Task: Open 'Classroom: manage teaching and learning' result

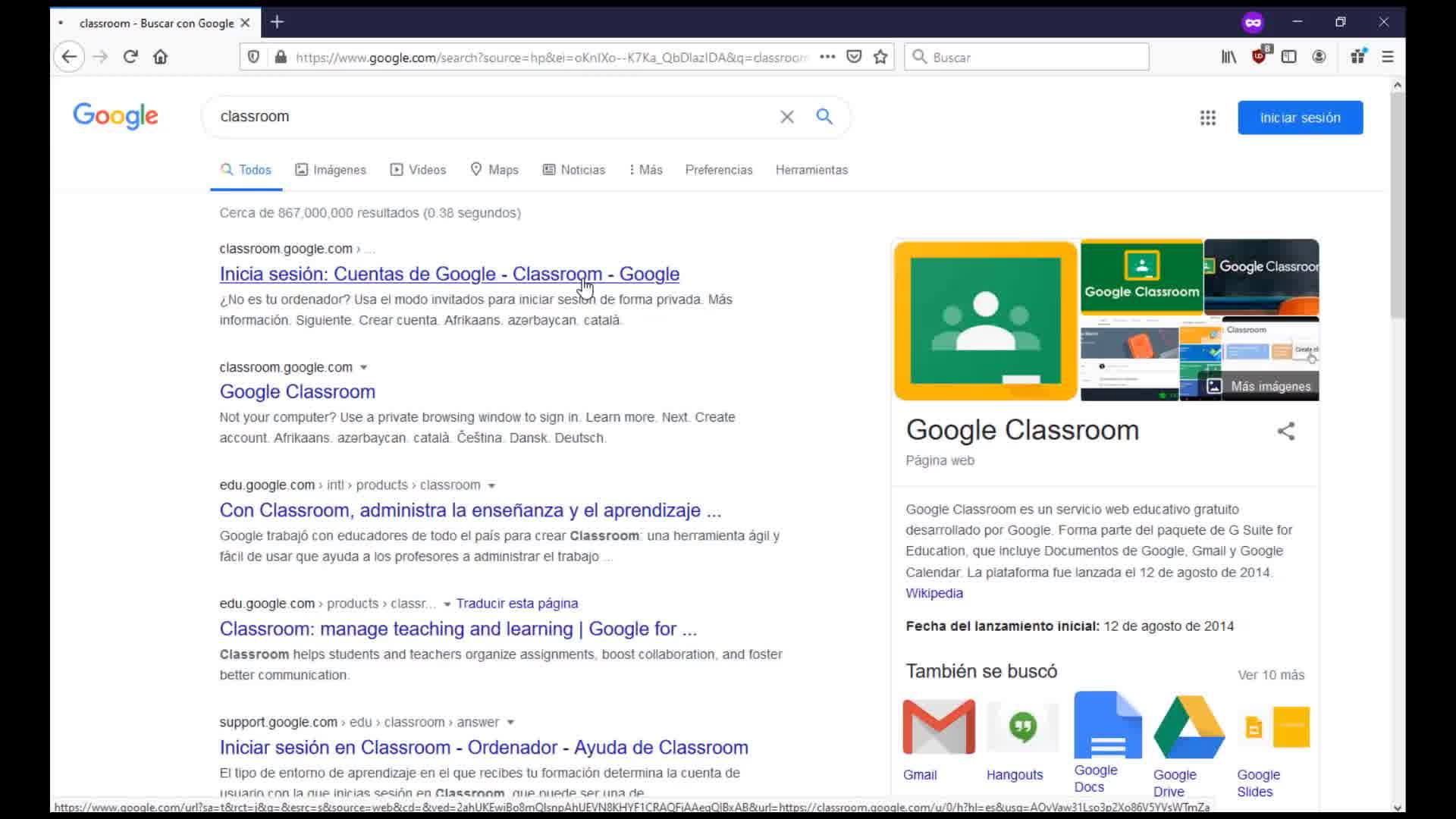Action: click(x=458, y=629)
